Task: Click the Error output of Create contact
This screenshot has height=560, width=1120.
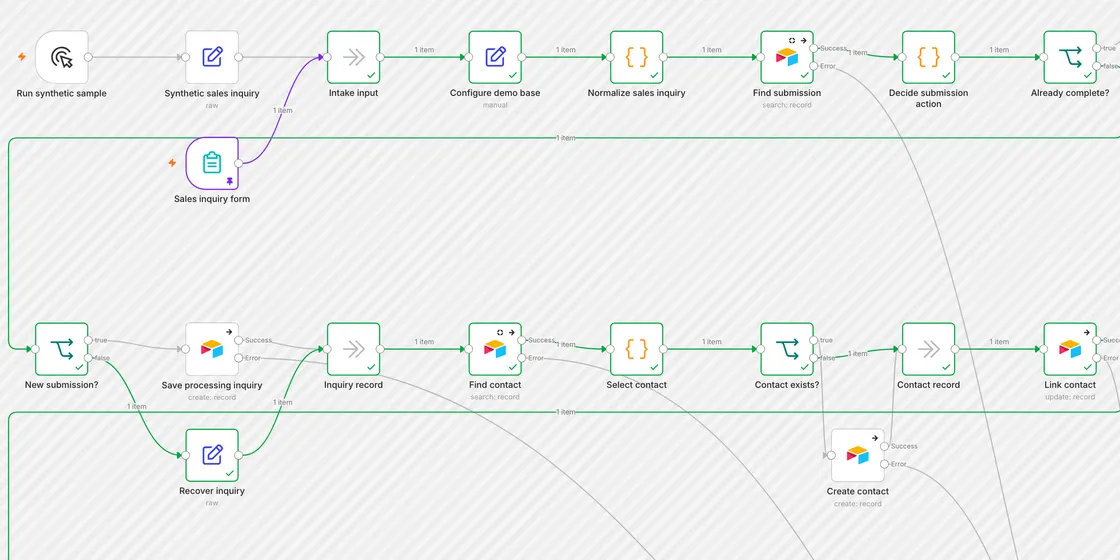Action: pyautogui.click(x=884, y=464)
